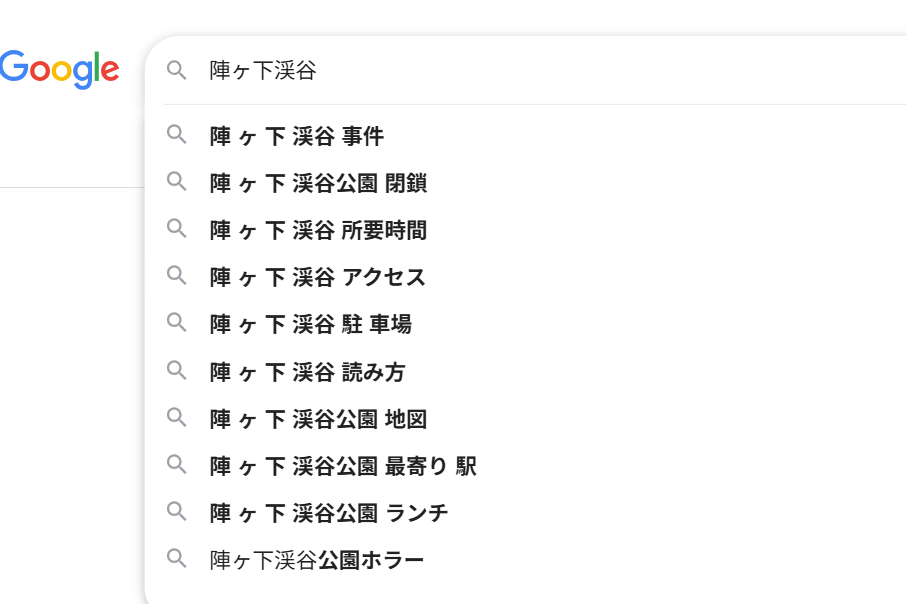The height and width of the screenshot is (604, 906).
Task: Select suggestion 陣ヶ下渓谷 事件
Action: (525, 136)
